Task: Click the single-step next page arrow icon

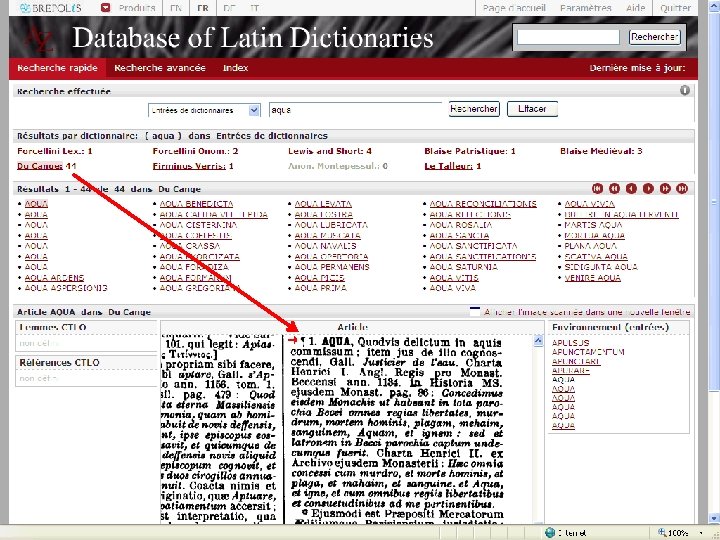Action: click(648, 188)
